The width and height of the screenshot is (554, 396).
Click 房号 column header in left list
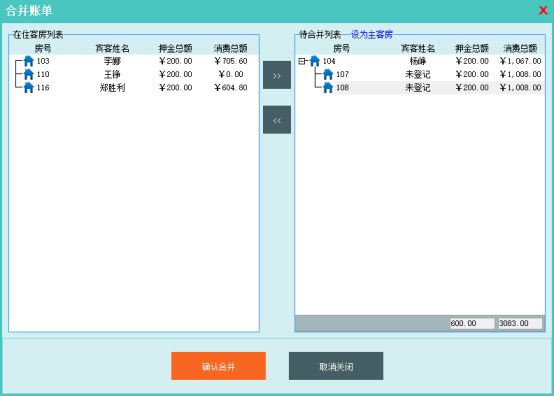click(x=43, y=48)
